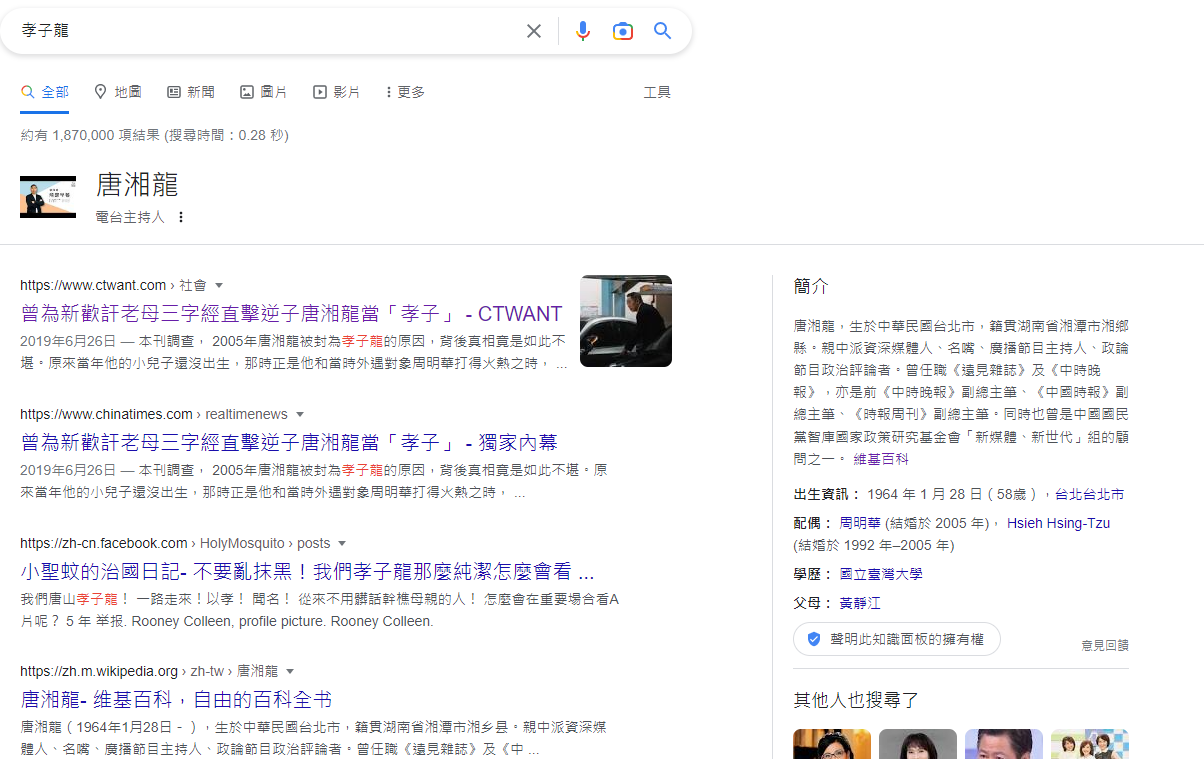The image size is (1204, 759).
Task: Switch to the 新聞 tab
Action: [190, 92]
